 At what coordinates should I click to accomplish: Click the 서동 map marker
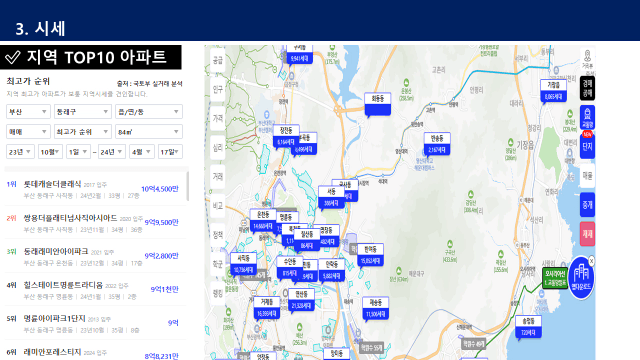(x=331, y=198)
